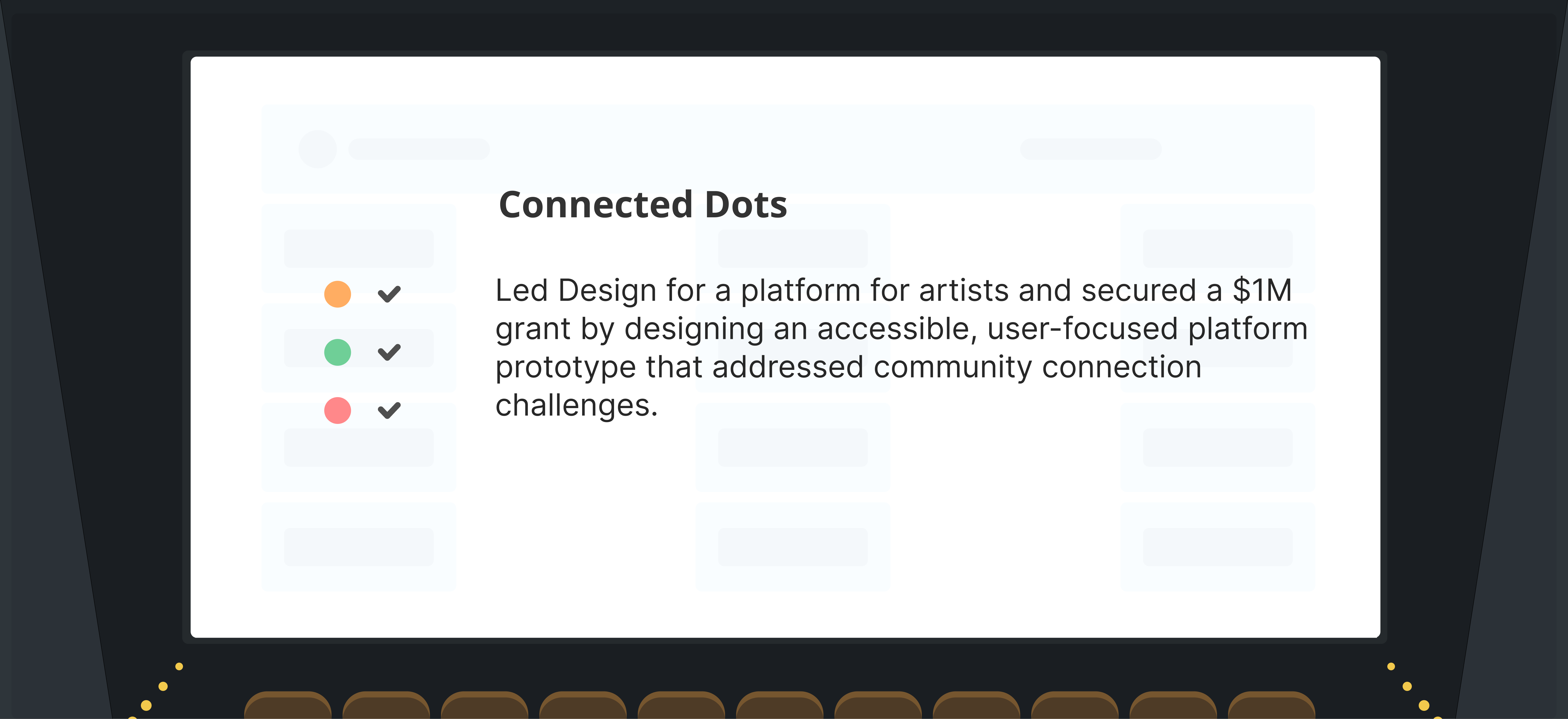Click the orange dot
The width and height of the screenshot is (1568, 719).
(337, 294)
